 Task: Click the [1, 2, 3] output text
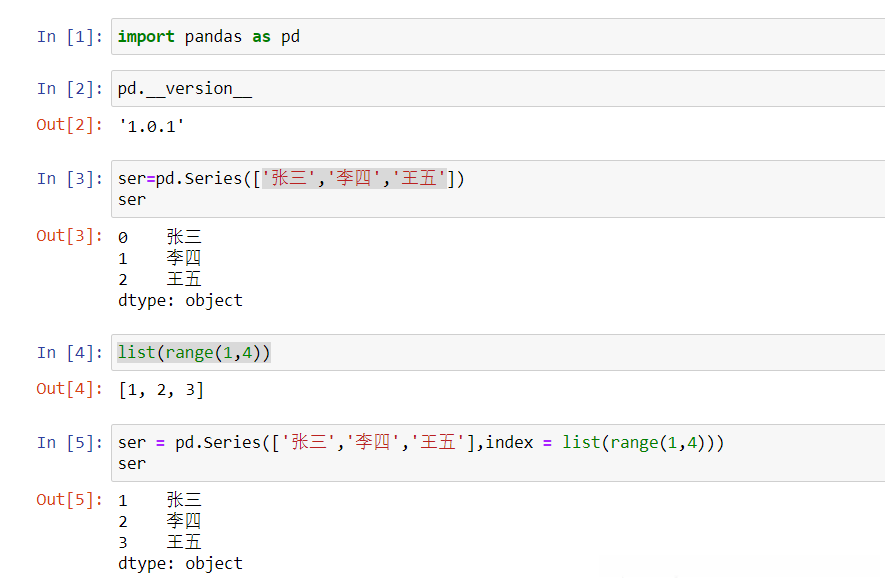(160, 390)
